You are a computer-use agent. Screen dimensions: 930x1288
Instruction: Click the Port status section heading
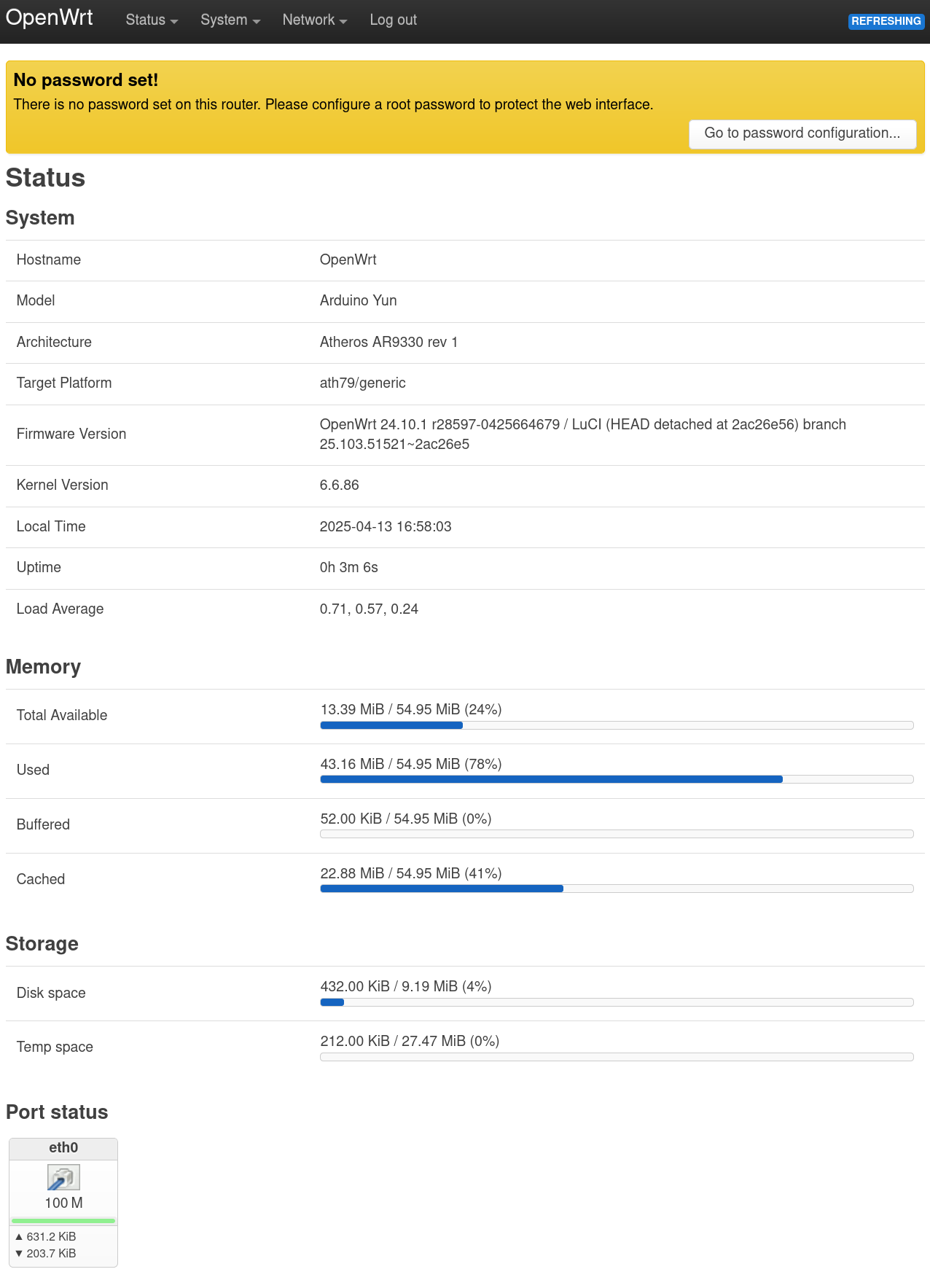57,1112
